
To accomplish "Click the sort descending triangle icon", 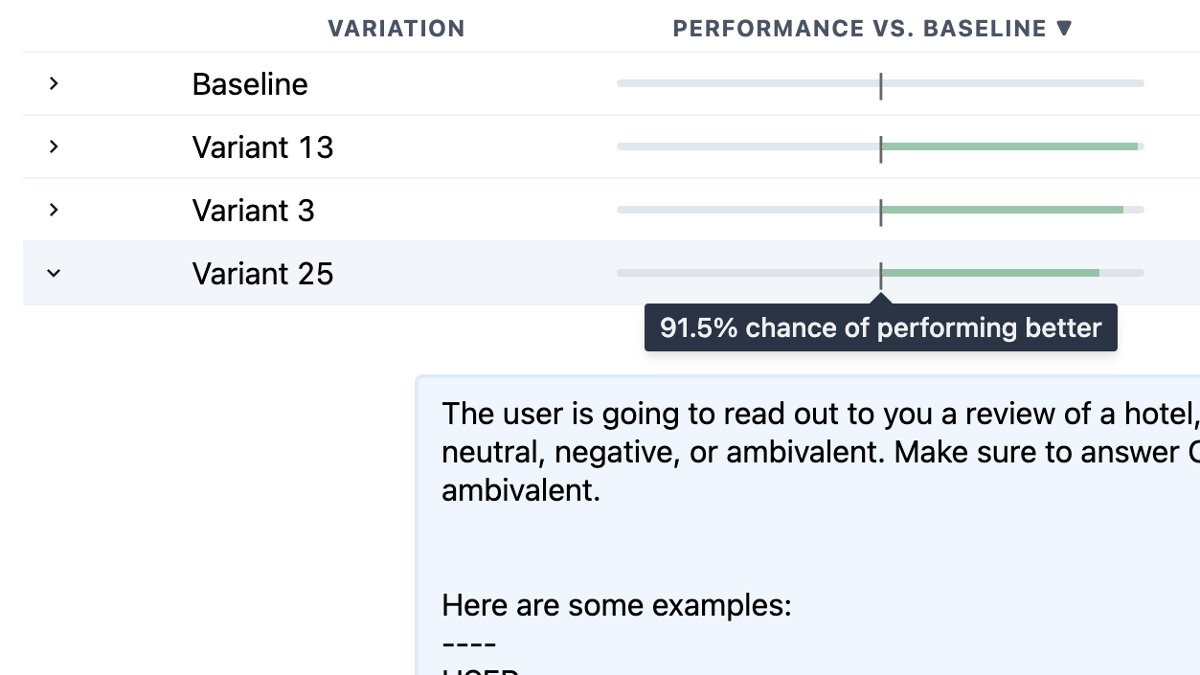I will pos(1064,29).
